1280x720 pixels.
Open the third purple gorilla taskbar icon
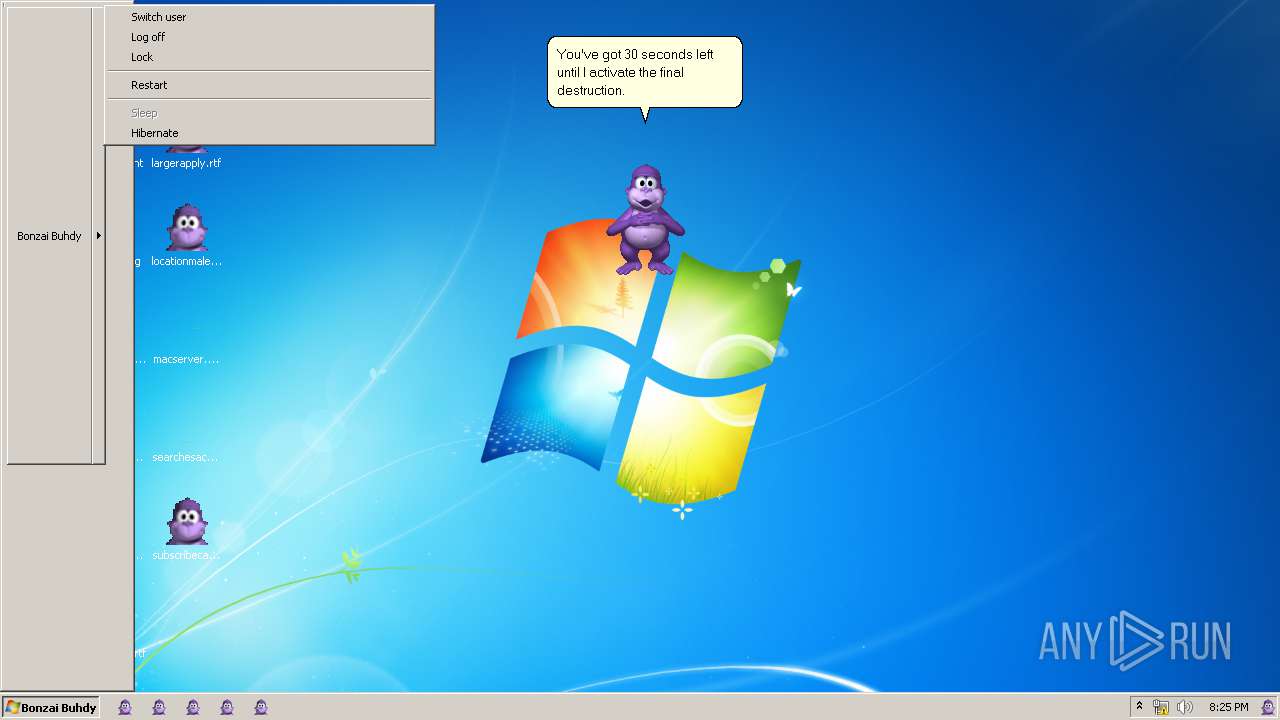pos(193,707)
